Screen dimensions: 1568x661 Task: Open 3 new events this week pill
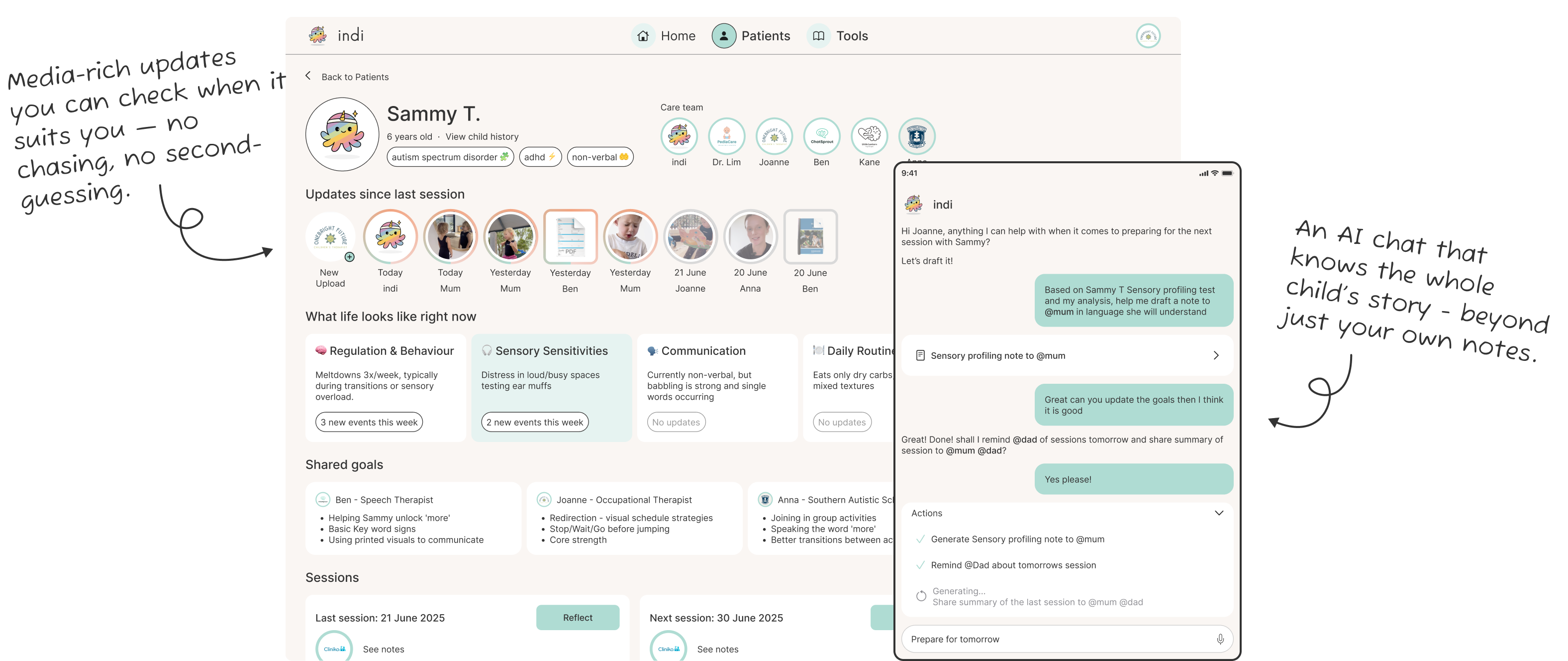click(x=369, y=422)
